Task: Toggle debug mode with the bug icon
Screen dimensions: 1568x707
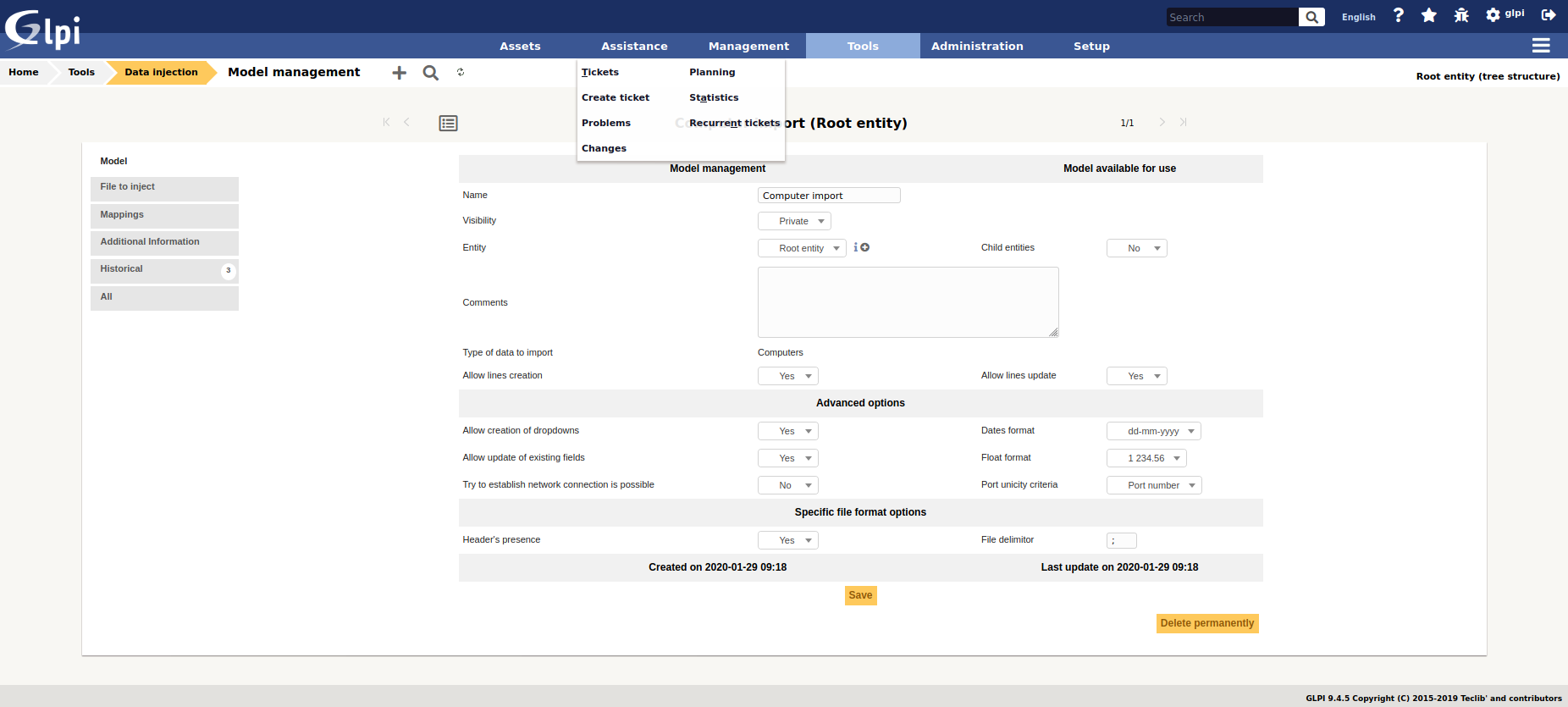Action: point(1460,15)
